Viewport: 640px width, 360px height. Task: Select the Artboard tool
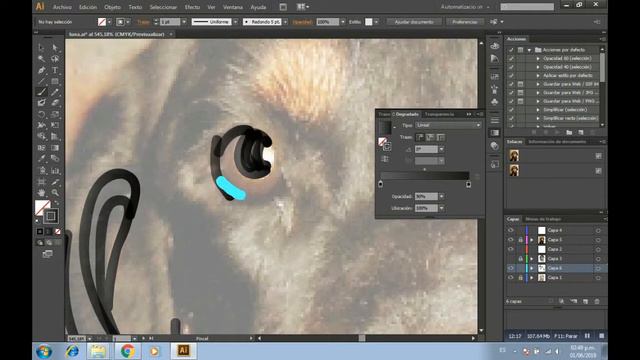point(42,182)
